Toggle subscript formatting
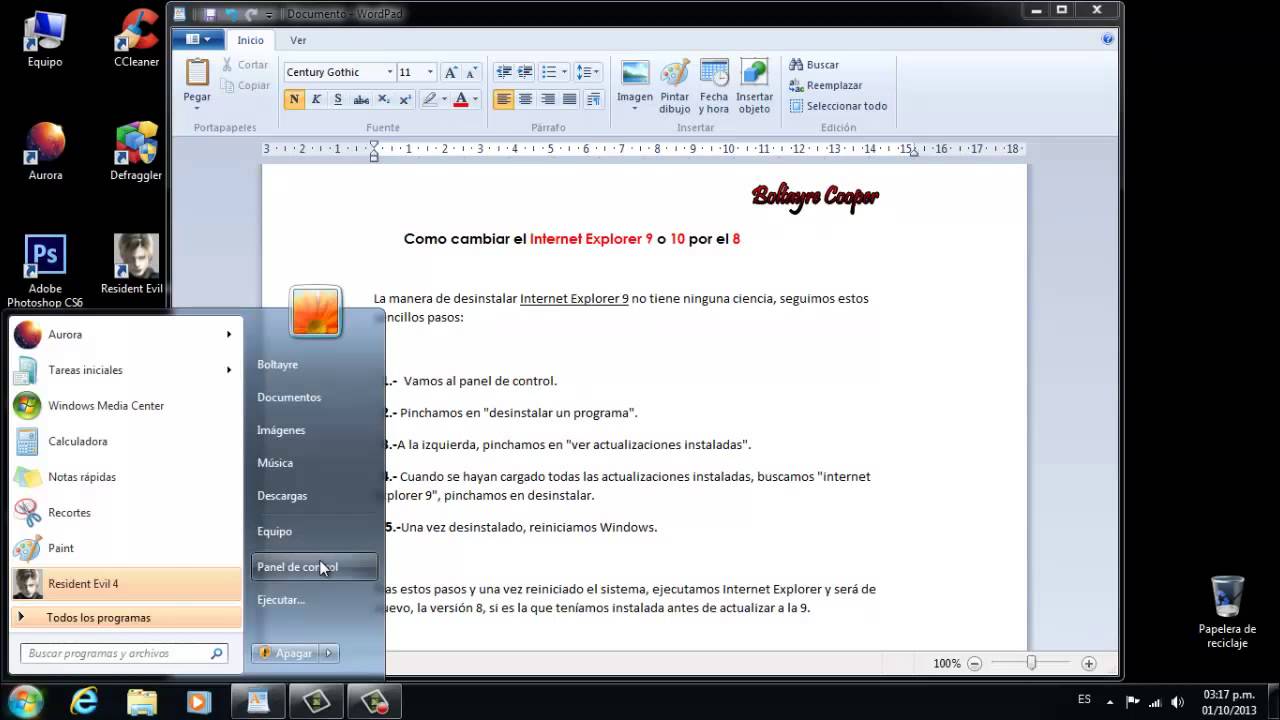Image resolution: width=1280 pixels, height=720 pixels. click(384, 99)
